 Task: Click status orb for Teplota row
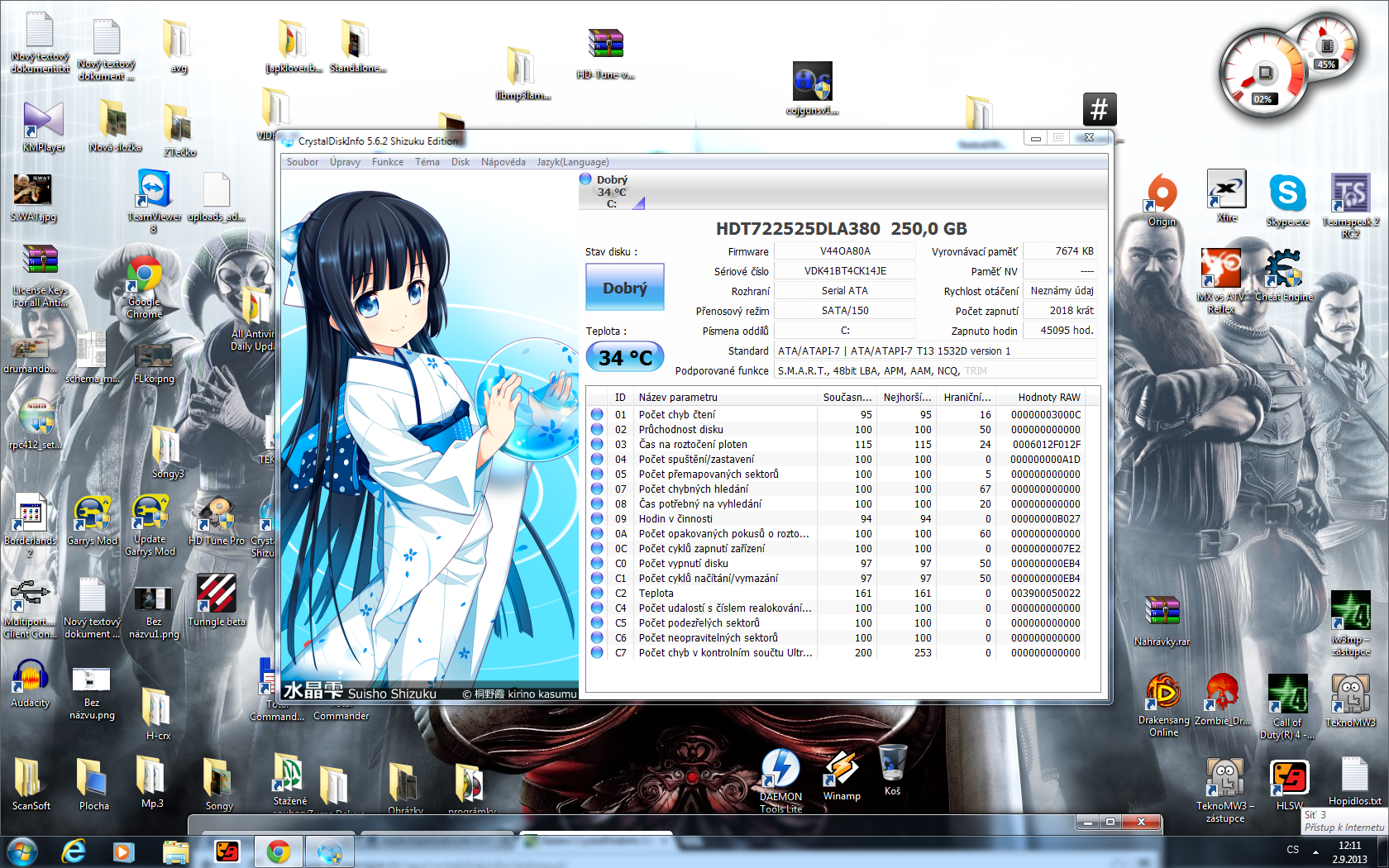click(x=597, y=593)
